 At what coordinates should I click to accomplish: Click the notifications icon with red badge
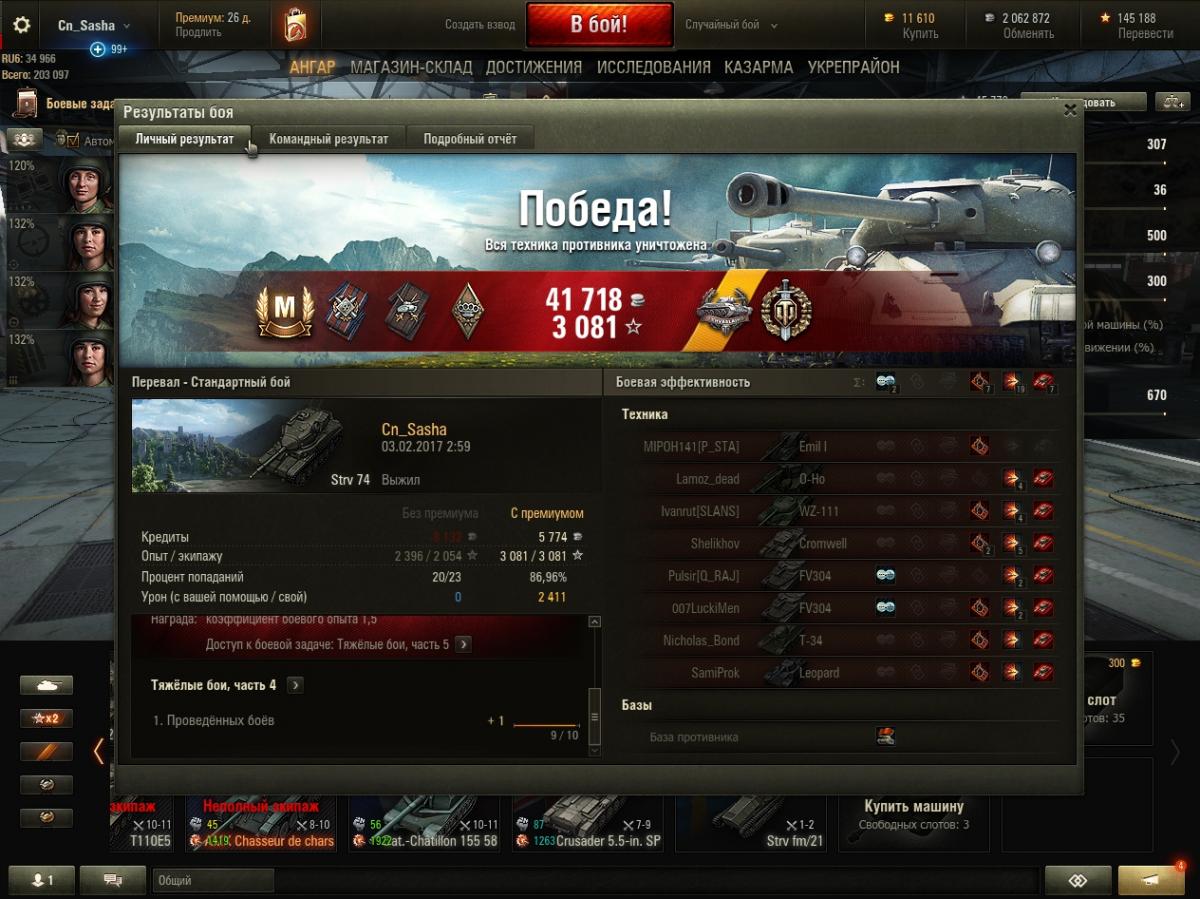pos(1151,880)
